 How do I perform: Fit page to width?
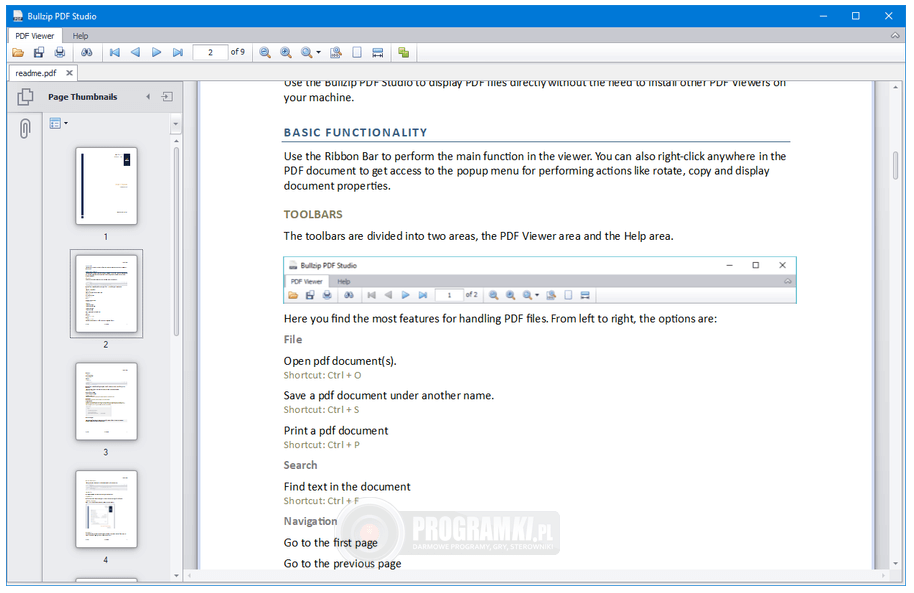(x=378, y=52)
